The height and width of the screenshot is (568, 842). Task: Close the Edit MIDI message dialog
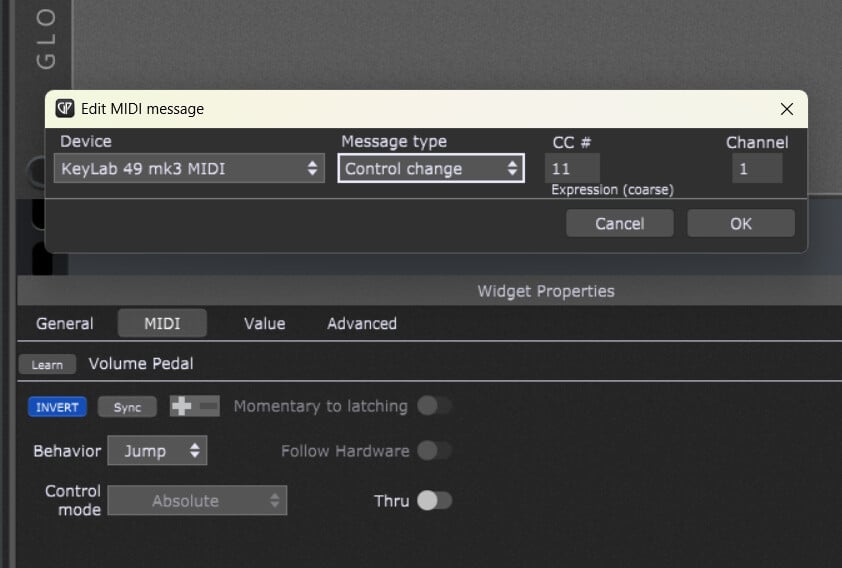(x=787, y=109)
